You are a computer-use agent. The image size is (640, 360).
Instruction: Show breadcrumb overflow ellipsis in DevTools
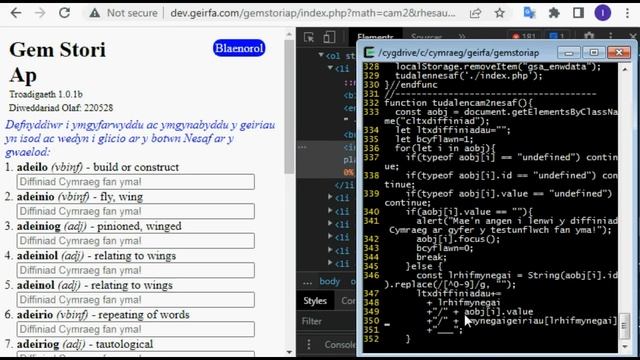(307, 282)
